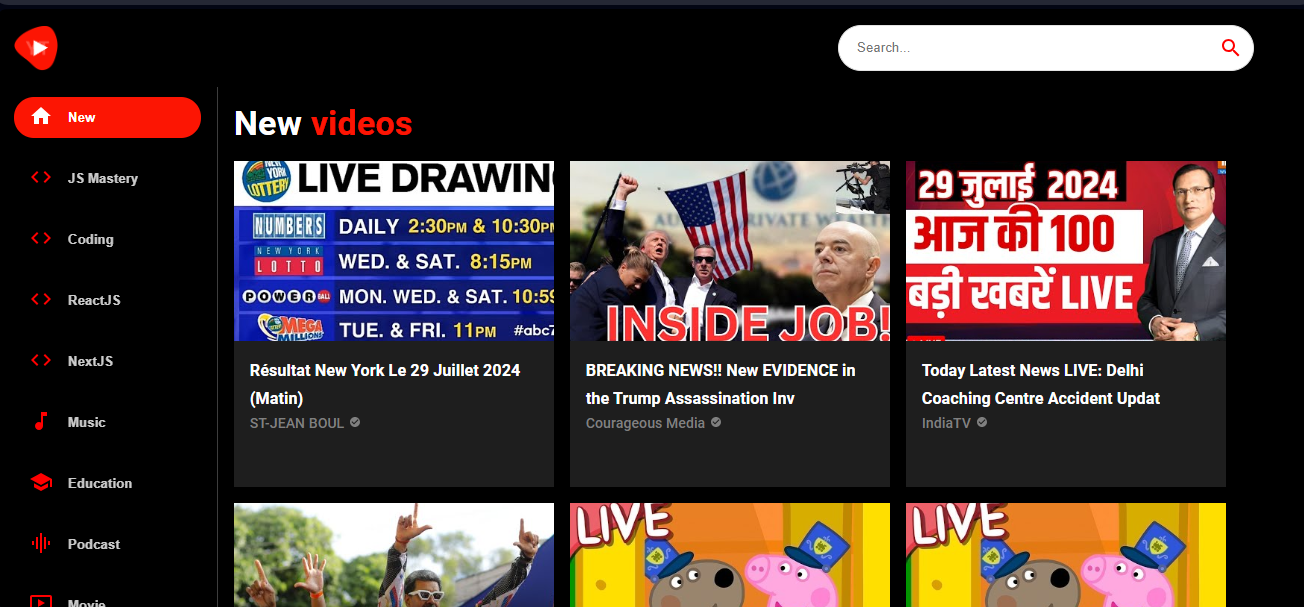Open the Podcast category in the sidebar
The width and height of the screenshot is (1304, 607).
tap(107, 544)
